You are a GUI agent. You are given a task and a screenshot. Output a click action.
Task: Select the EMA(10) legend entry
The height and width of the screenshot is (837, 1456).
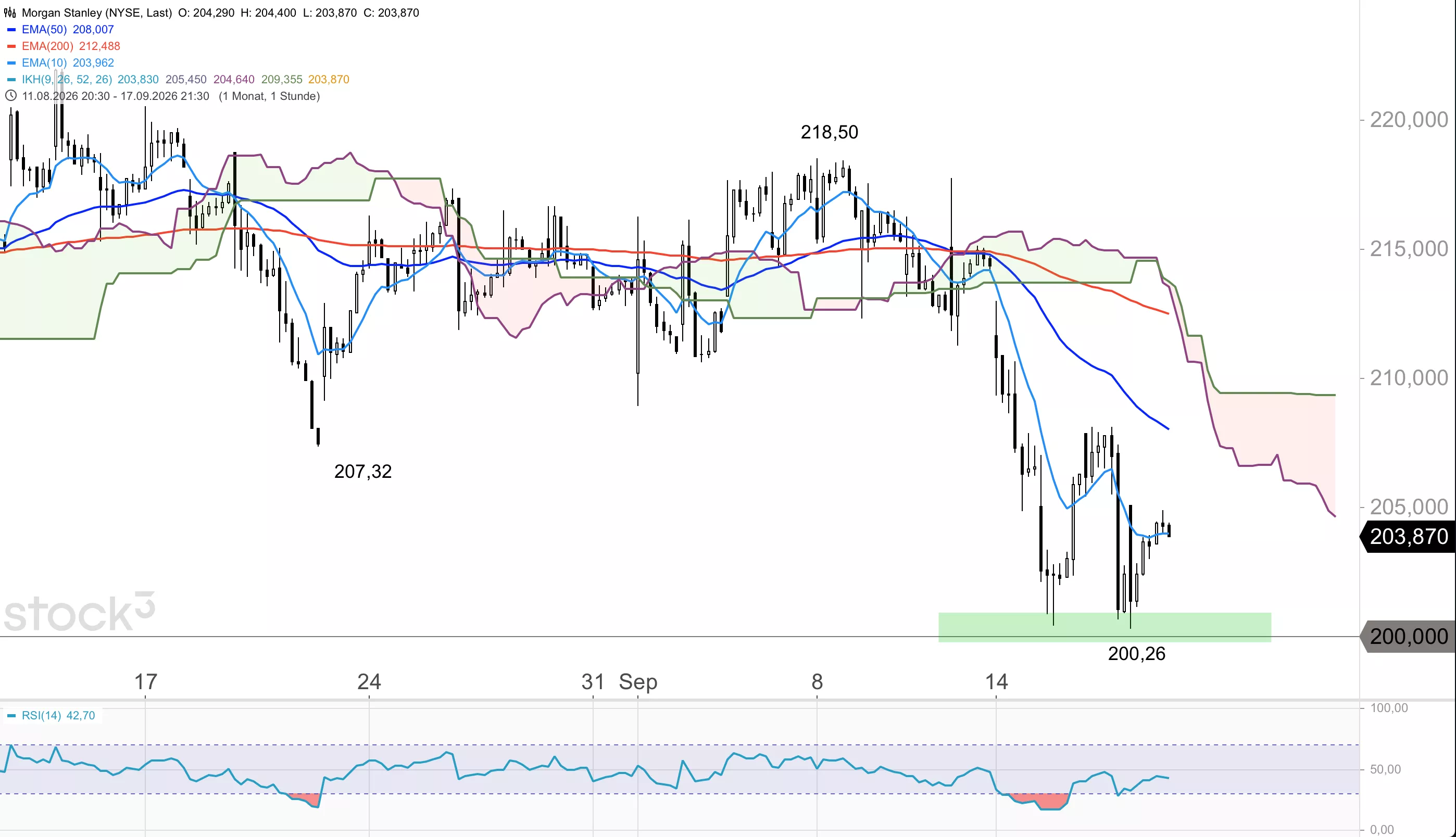pos(68,62)
